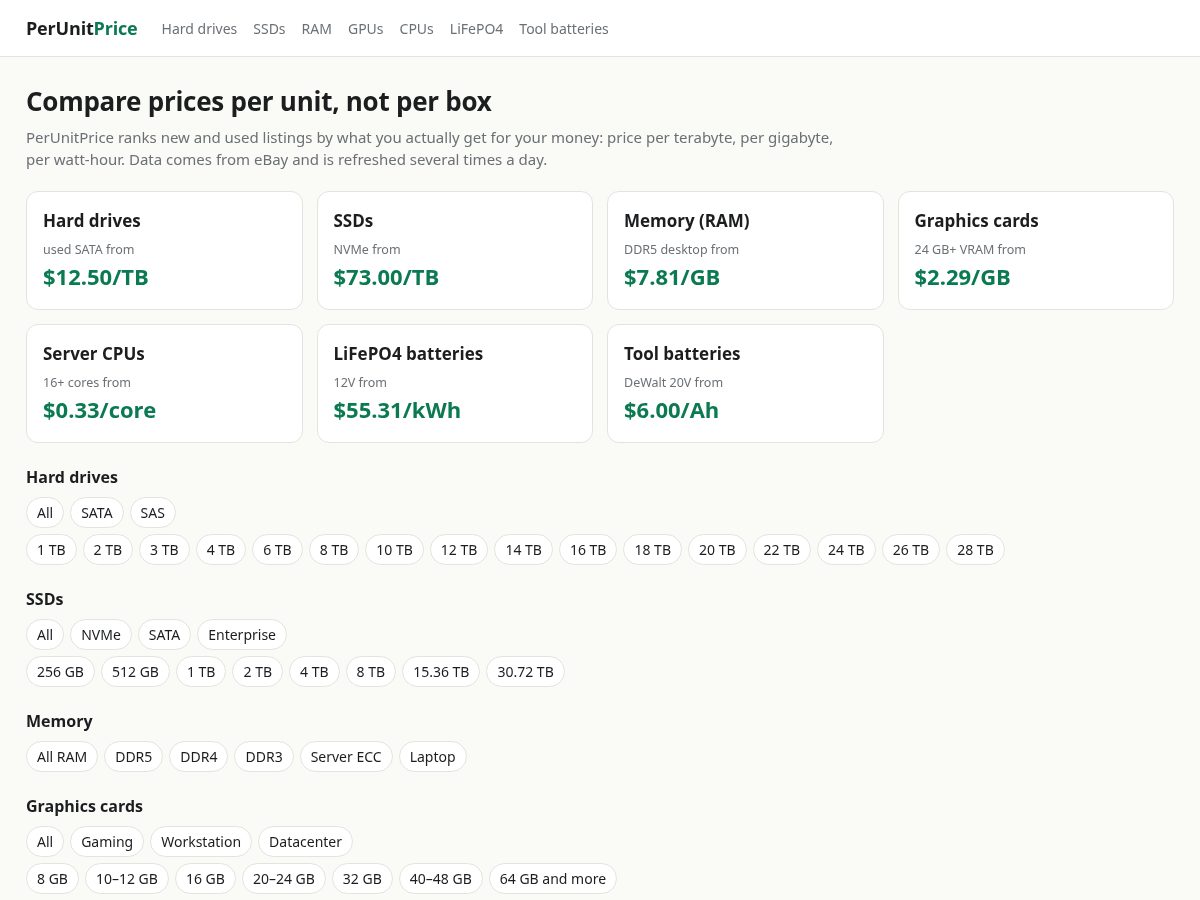Open the Memory (RAM) $7.81/GB card
1200x900 pixels.
[745, 250]
